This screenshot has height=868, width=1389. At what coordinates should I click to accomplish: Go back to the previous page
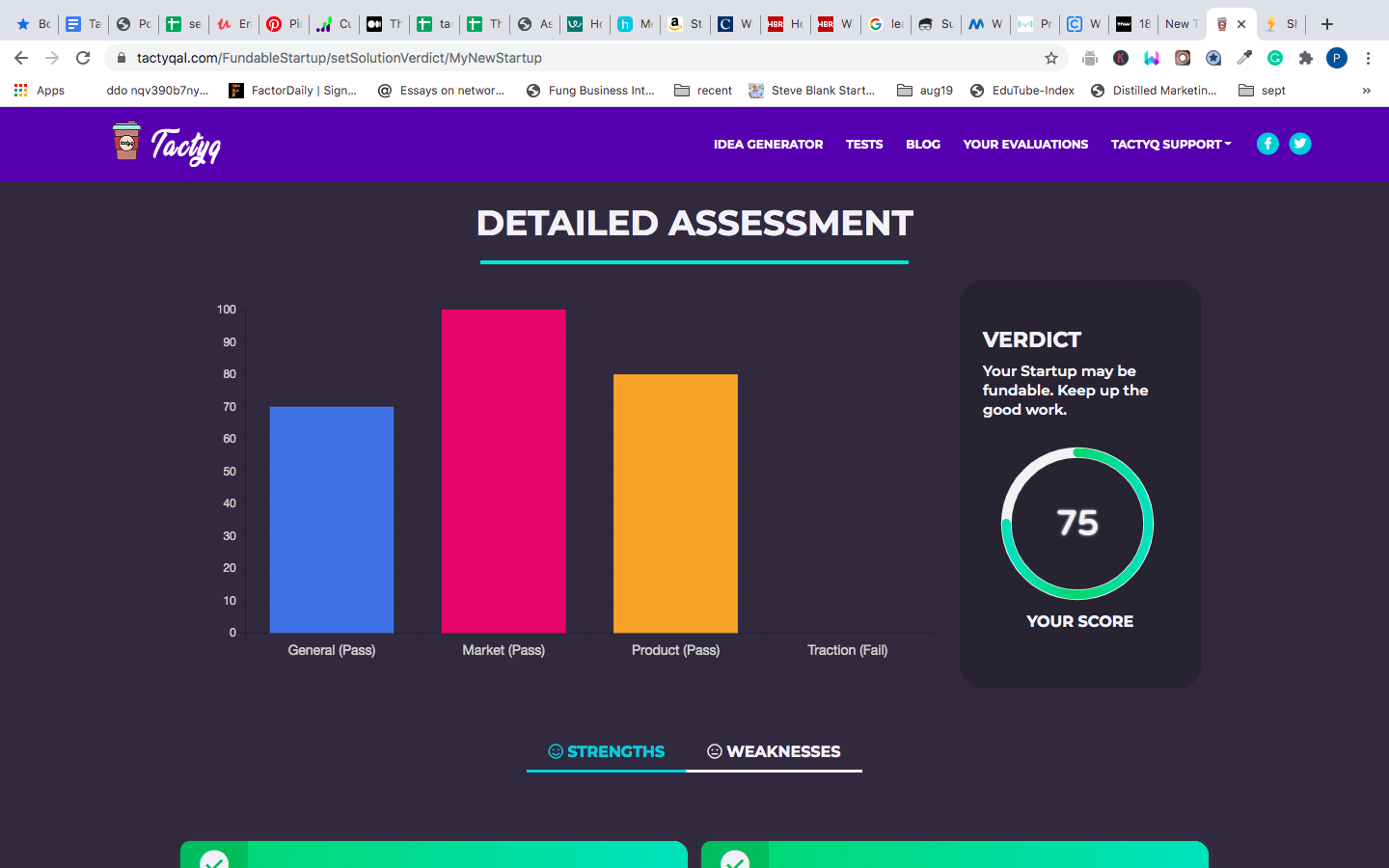point(21,58)
